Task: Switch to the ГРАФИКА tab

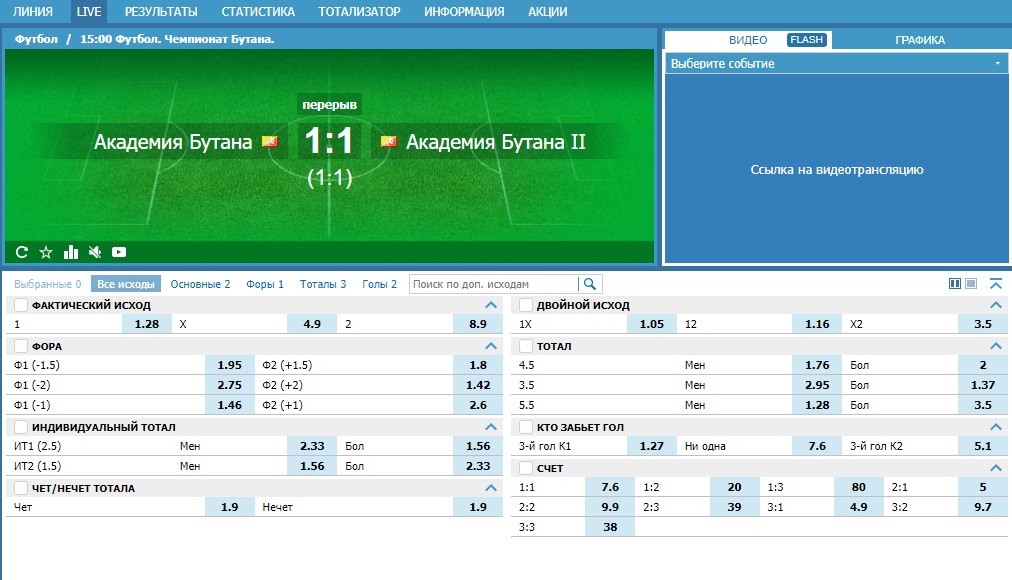Action: 920,40
